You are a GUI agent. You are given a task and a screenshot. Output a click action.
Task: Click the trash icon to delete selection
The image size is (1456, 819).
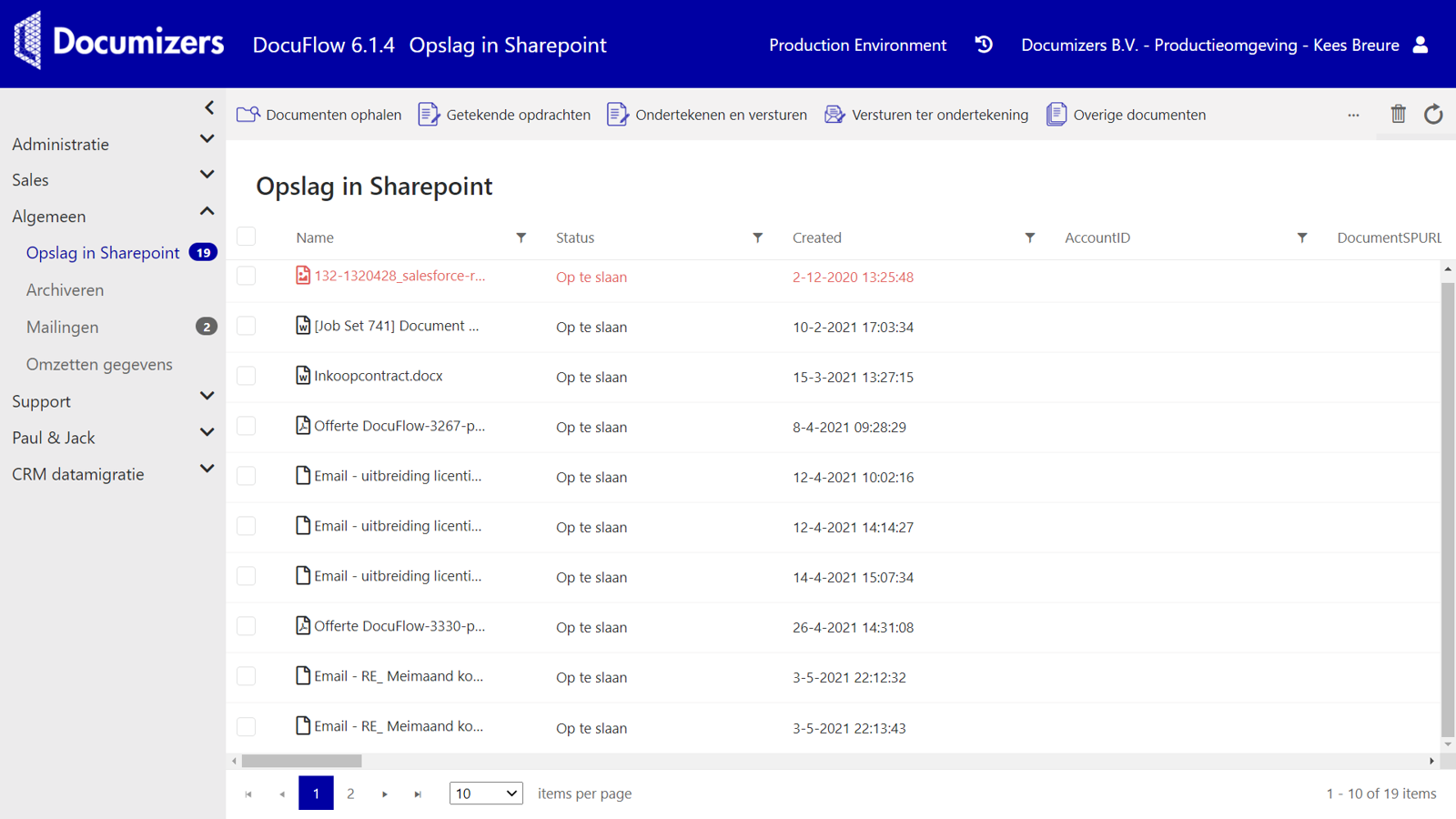pos(1398,114)
